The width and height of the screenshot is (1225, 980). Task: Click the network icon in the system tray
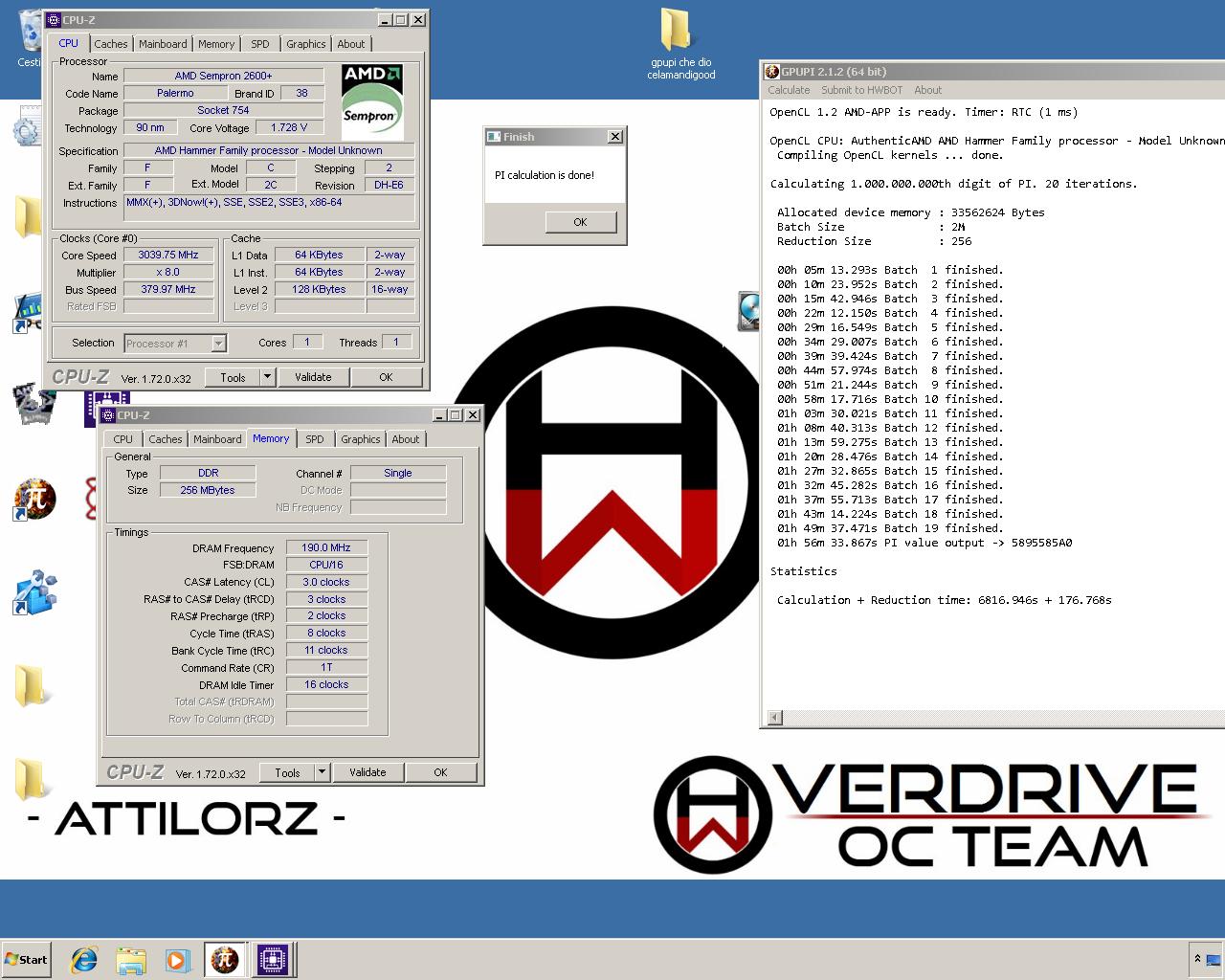click(x=1213, y=959)
